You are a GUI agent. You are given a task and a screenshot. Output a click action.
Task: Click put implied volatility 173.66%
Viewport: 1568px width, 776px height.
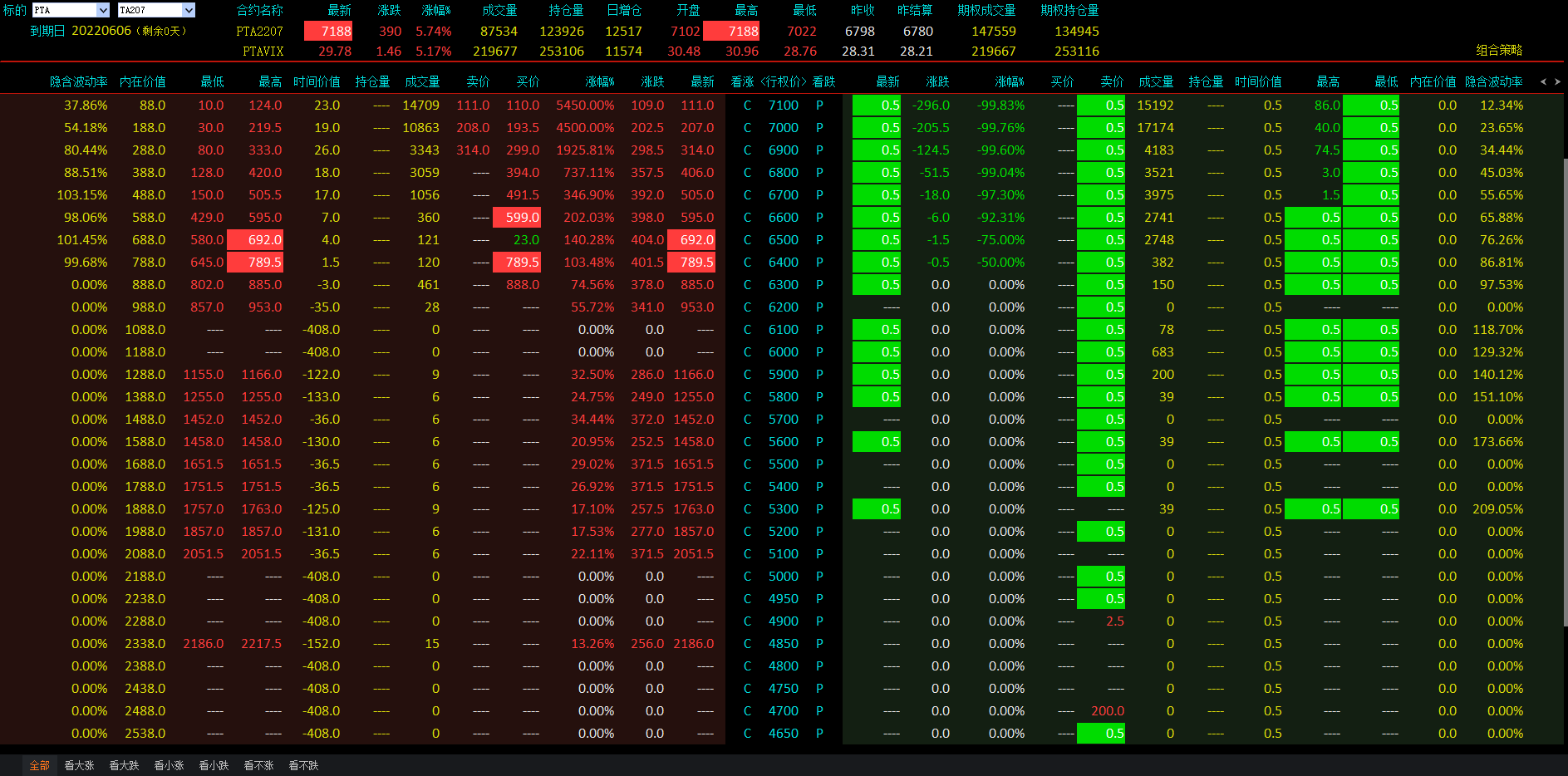click(1497, 442)
